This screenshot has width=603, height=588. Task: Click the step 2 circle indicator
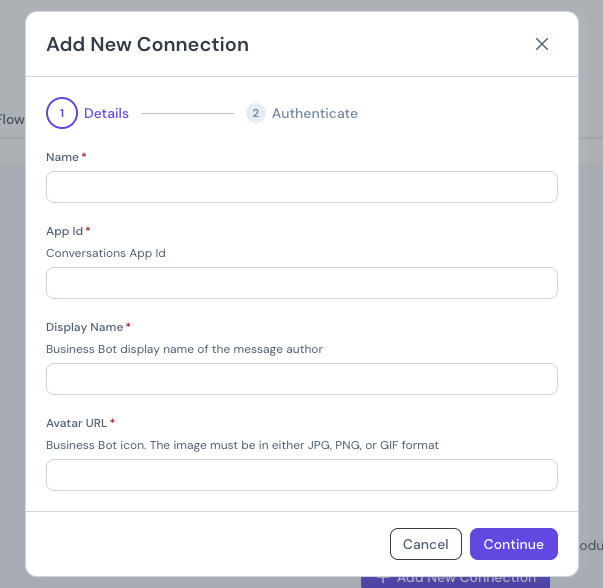pyautogui.click(x=255, y=113)
